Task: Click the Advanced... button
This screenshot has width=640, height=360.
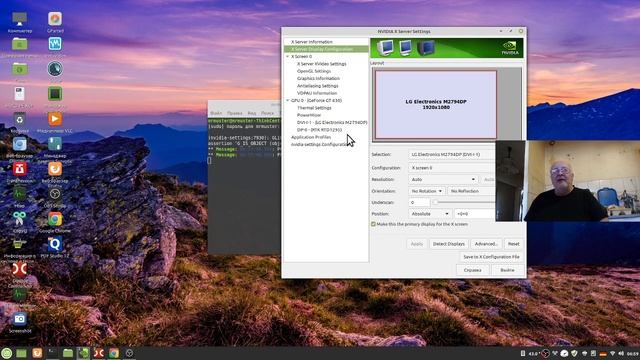Action: (x=486, y=244)
